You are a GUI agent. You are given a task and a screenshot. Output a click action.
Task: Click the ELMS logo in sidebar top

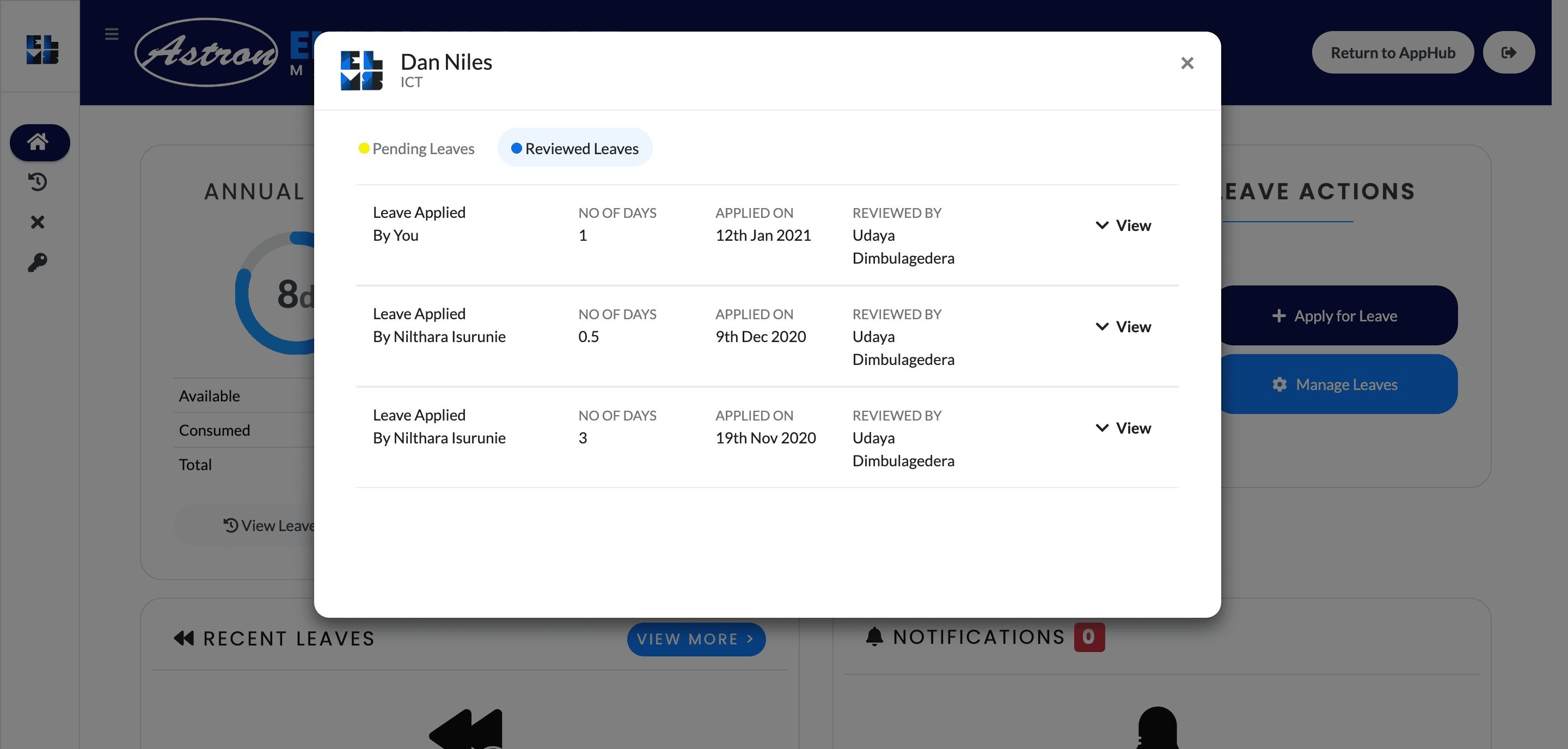point(42,50)
